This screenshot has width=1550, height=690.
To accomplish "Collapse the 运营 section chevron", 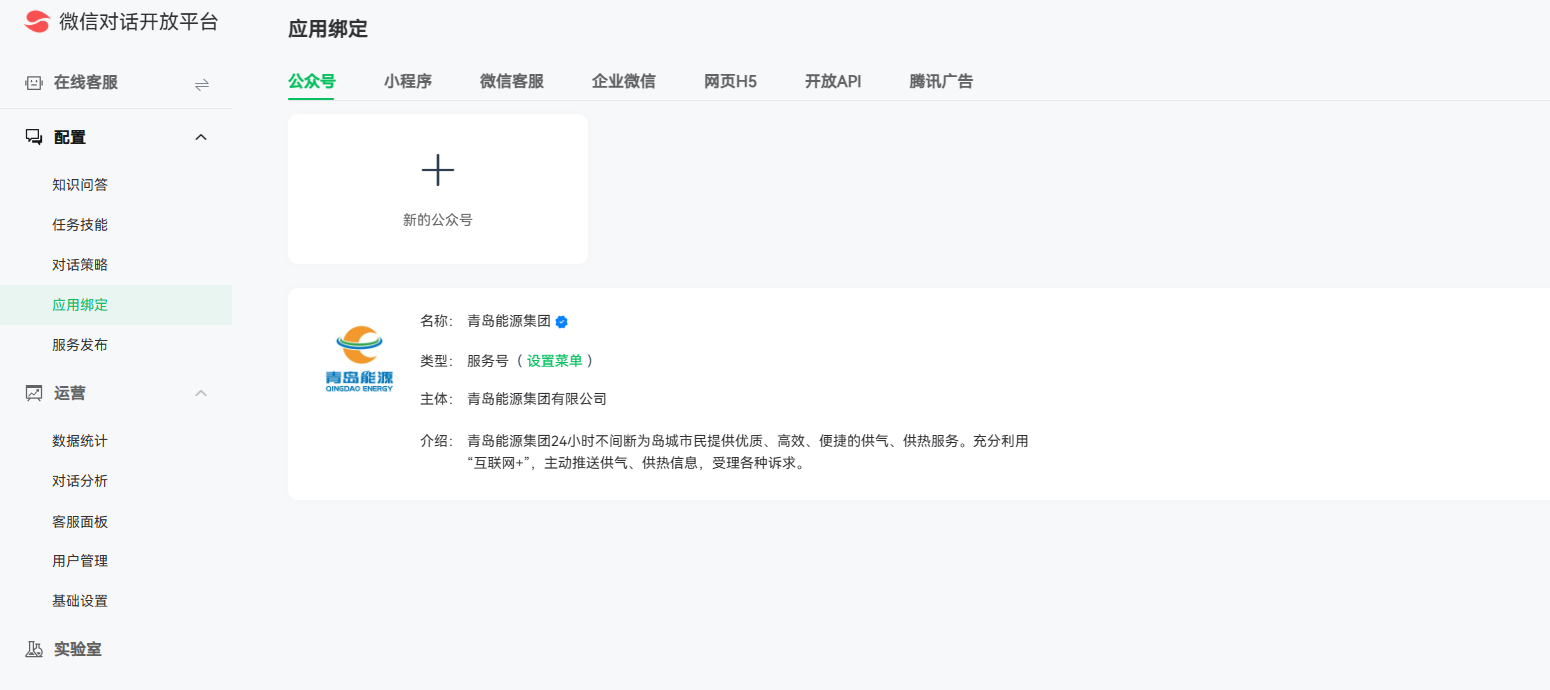I will coord(201,393).
